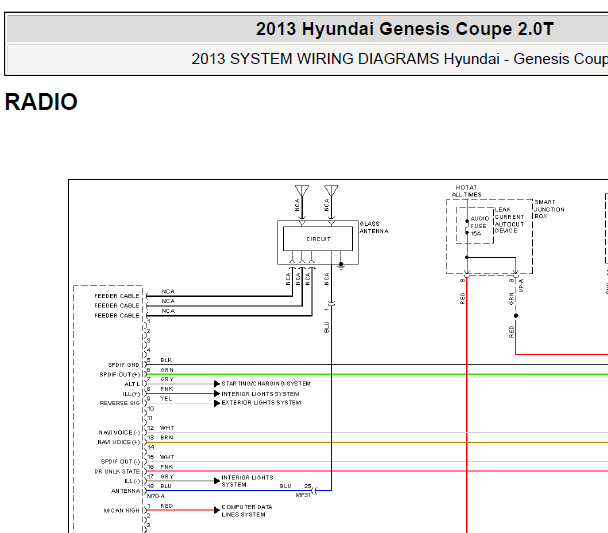Click the arrowhead pointing to STARTING/CHARGING SYSTEM
The height and width of the screenshot is (533, 608).
pyautogui.click(x=217, y=384)
